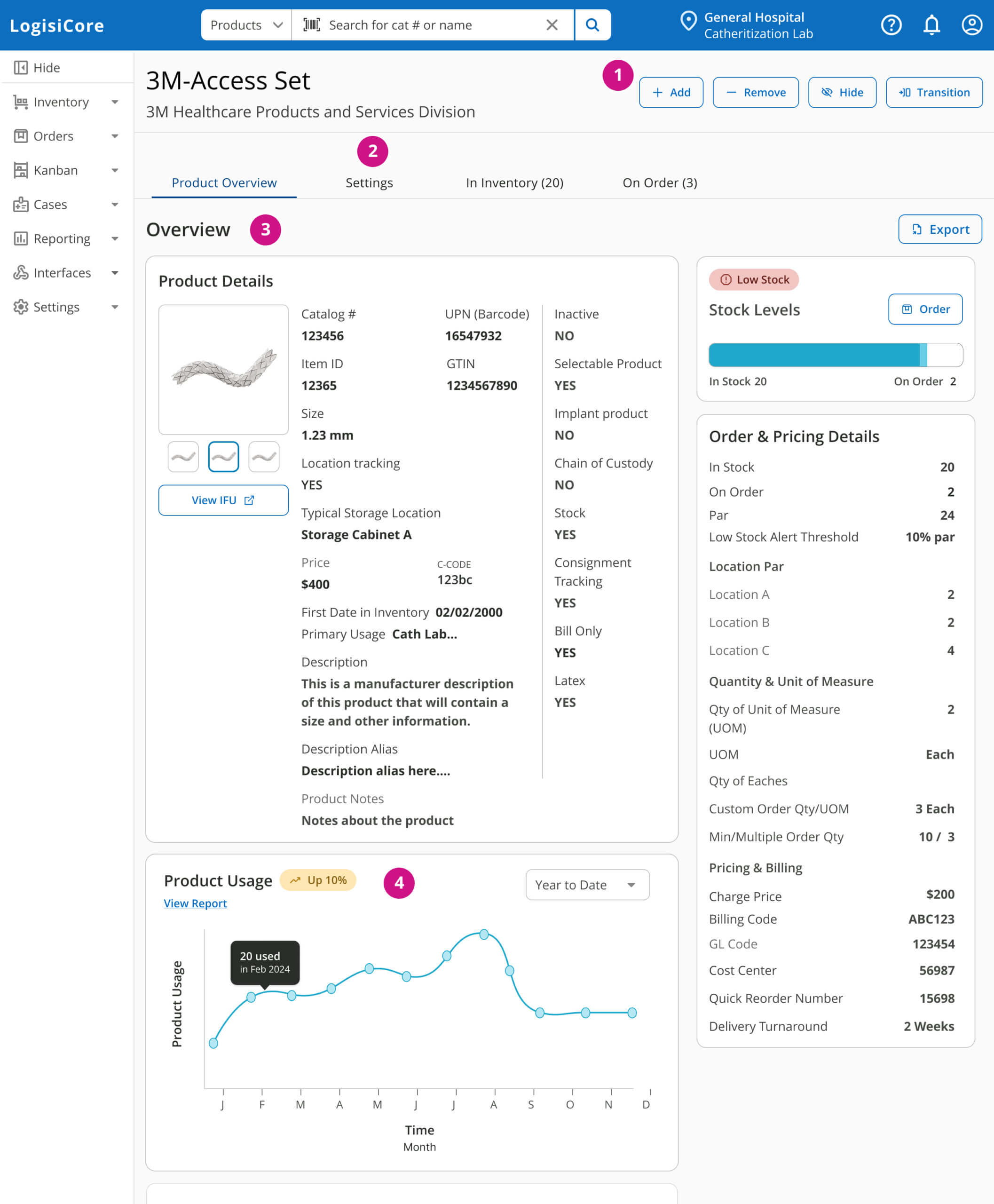This screenshot has height=1204, width=994.
Task: Click the Export button
Action: 939,229
